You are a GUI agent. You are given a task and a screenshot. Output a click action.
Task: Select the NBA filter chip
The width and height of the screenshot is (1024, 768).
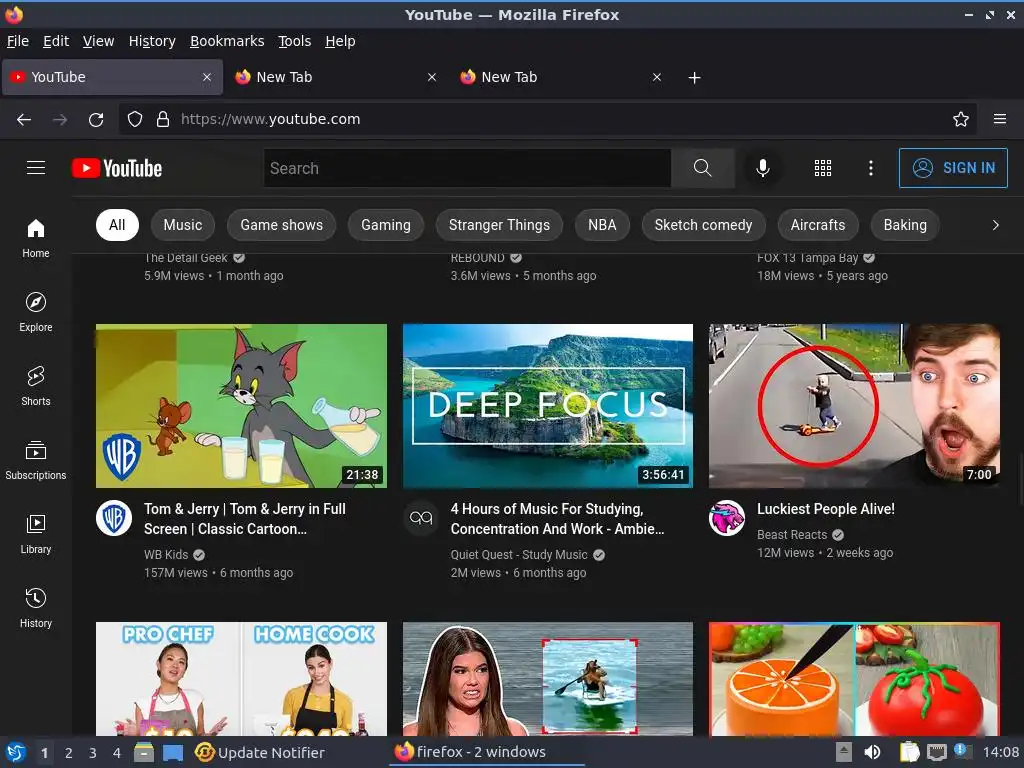tap(601, 225)
